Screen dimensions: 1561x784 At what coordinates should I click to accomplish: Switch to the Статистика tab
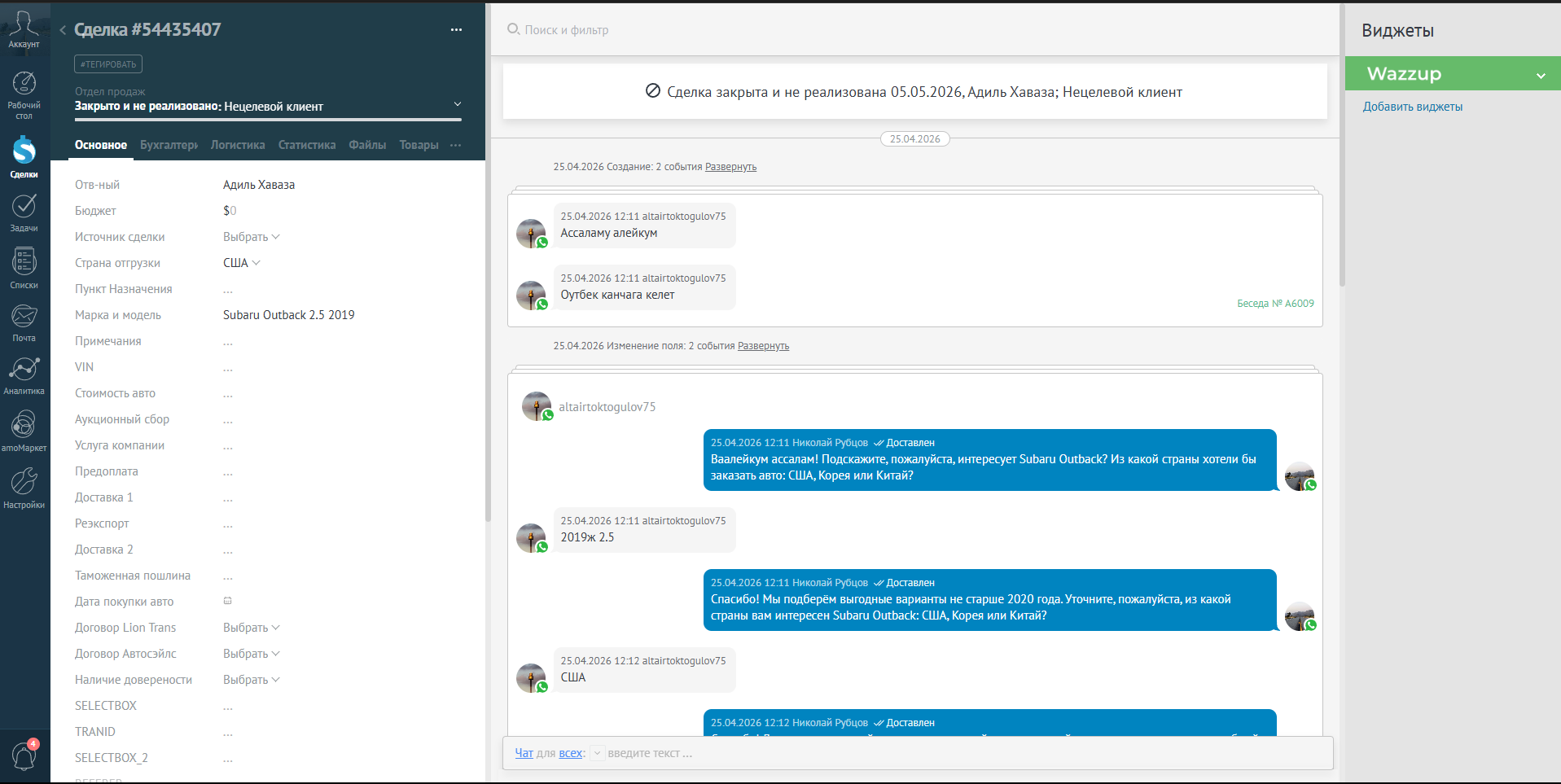click(307, 145)
